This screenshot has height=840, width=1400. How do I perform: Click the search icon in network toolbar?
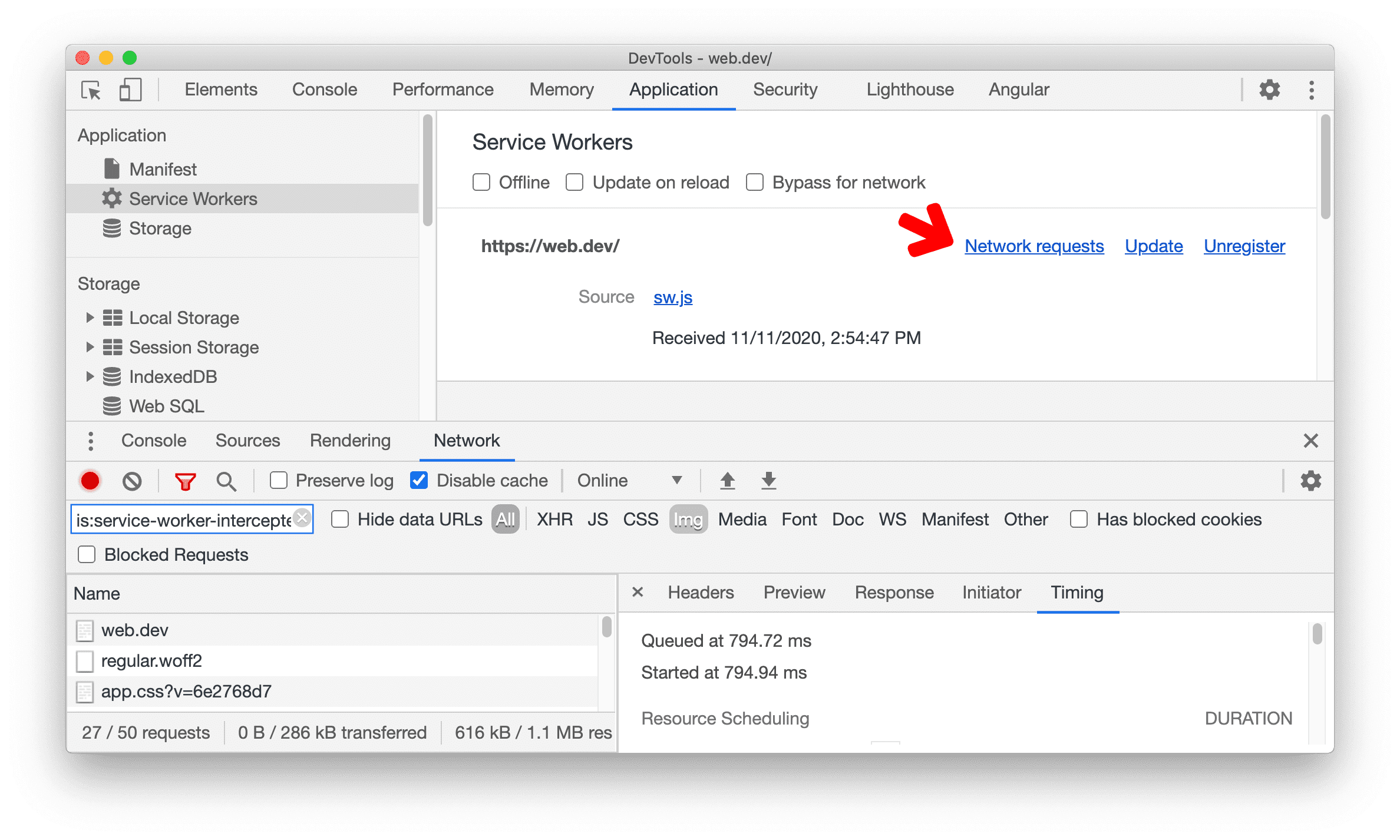(224, 480)
